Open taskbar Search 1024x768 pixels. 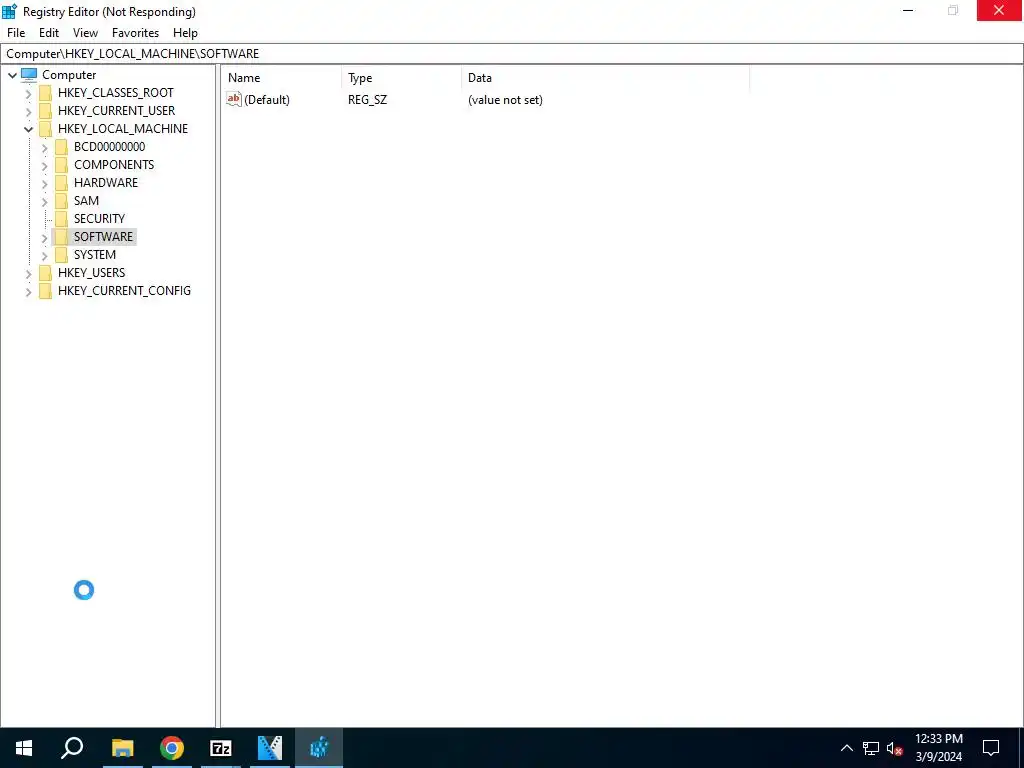tap(72, 748)
